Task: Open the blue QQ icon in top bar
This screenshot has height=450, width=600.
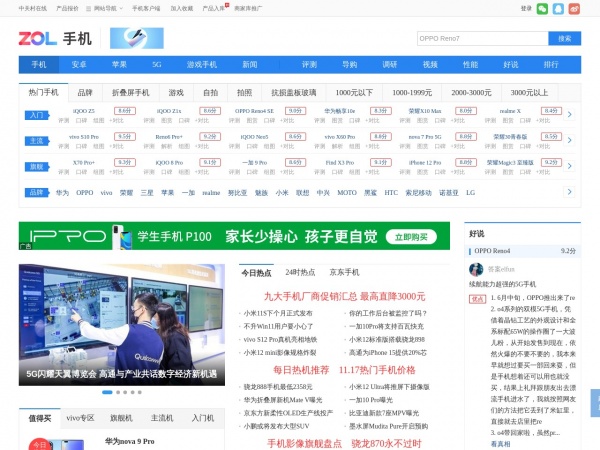Action: pyautogui.click(x=558, y=8)
